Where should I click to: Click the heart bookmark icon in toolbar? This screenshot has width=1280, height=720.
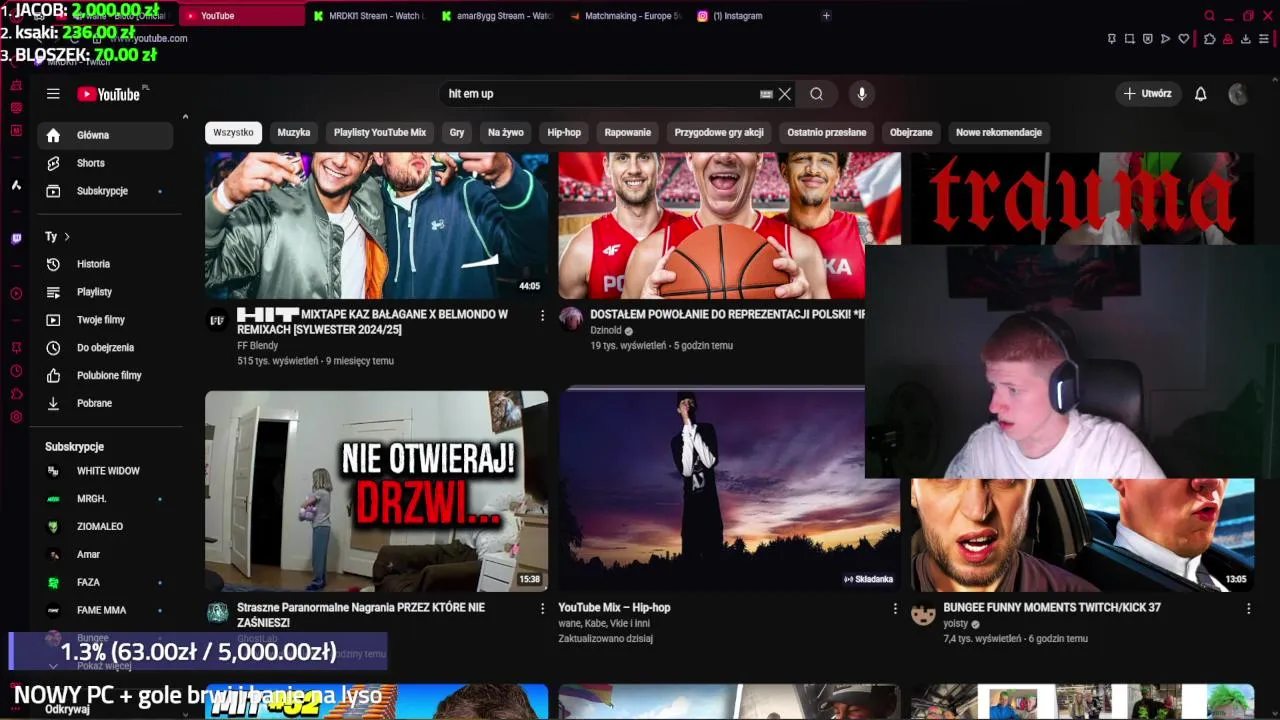(1184, 39)
